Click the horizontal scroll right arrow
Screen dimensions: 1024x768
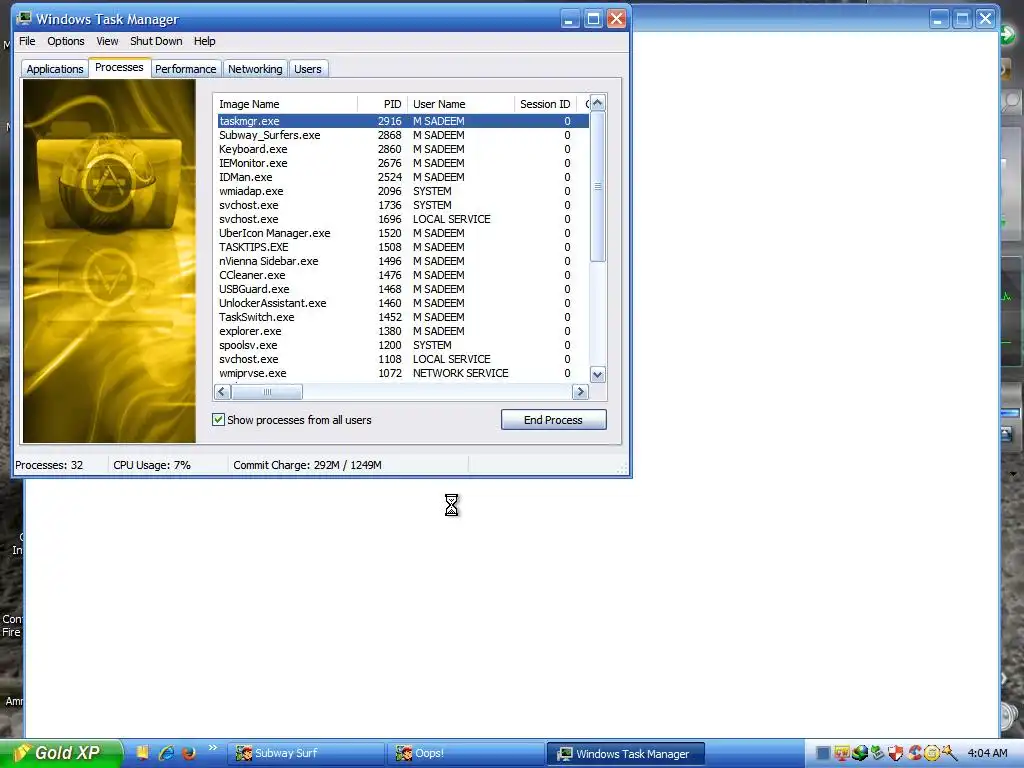[x=580, y=392]
